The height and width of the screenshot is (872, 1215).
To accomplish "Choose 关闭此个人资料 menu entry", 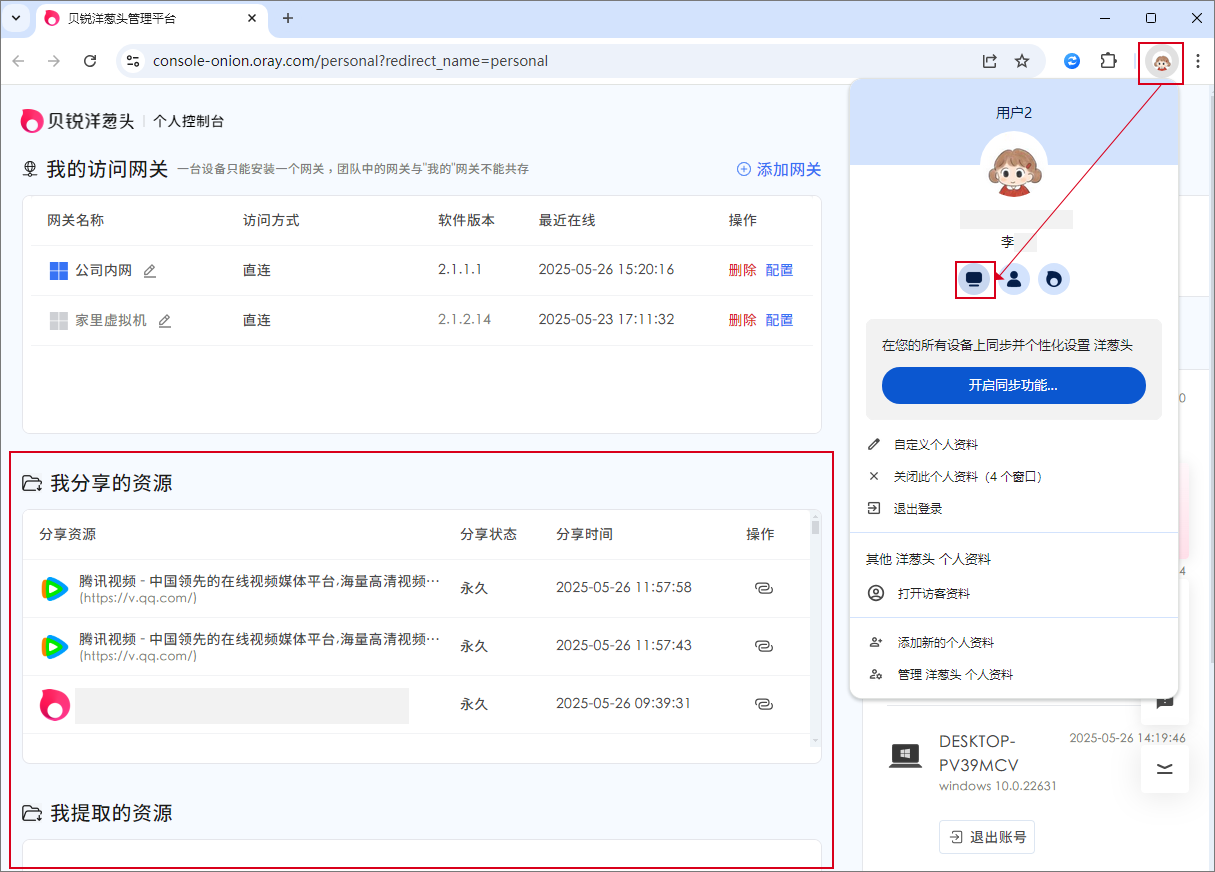I will 1014,476.
